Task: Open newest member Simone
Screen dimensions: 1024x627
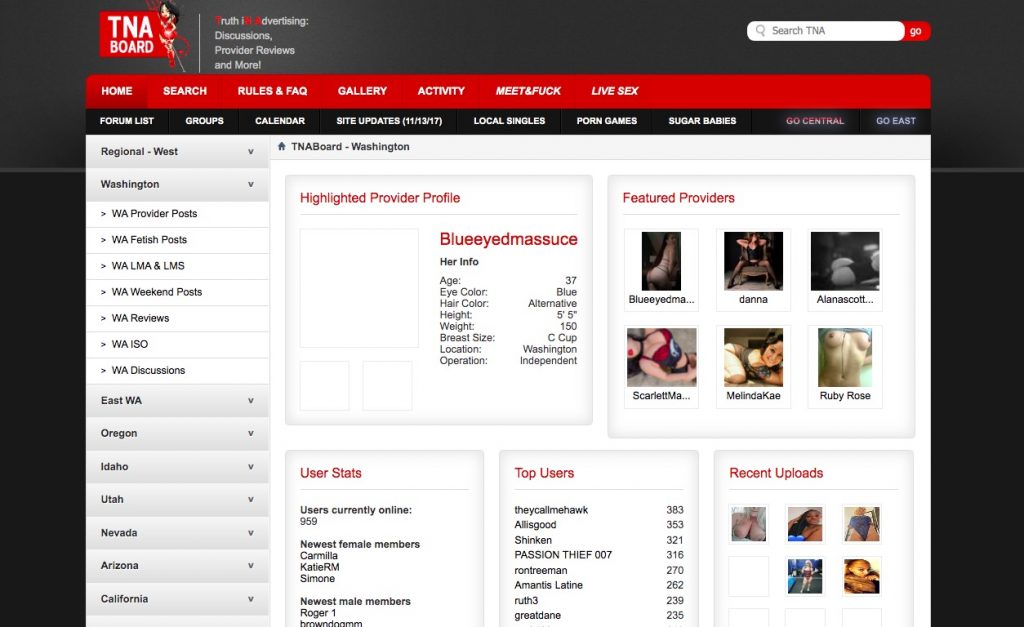Action: [317, 579]
